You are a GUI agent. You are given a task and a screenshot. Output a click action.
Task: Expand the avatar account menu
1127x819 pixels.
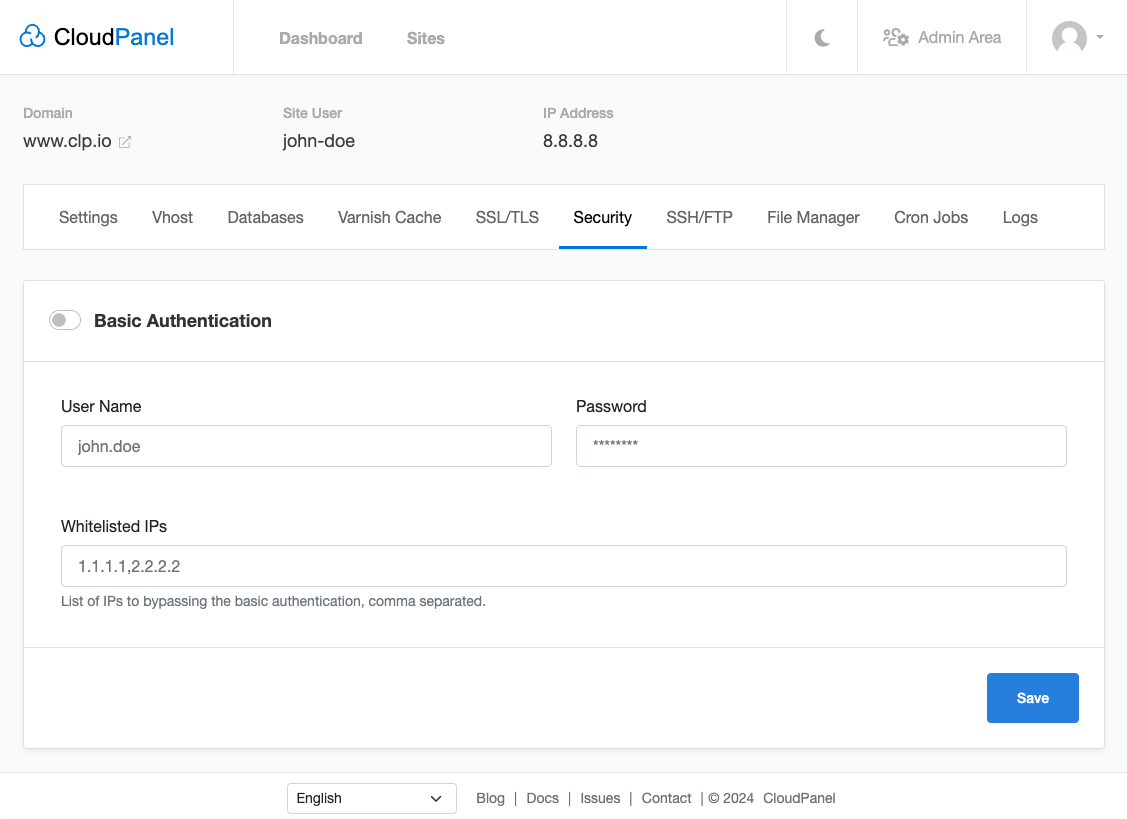[1099, 38]
